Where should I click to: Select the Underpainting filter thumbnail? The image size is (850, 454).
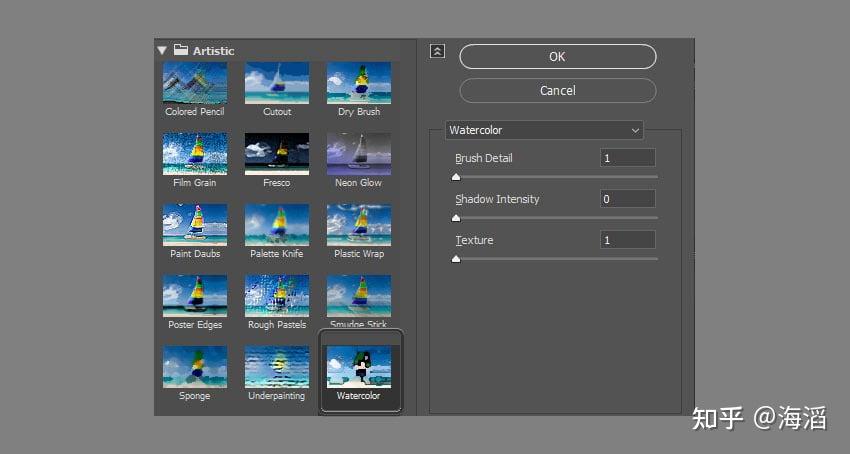[277, 367]
